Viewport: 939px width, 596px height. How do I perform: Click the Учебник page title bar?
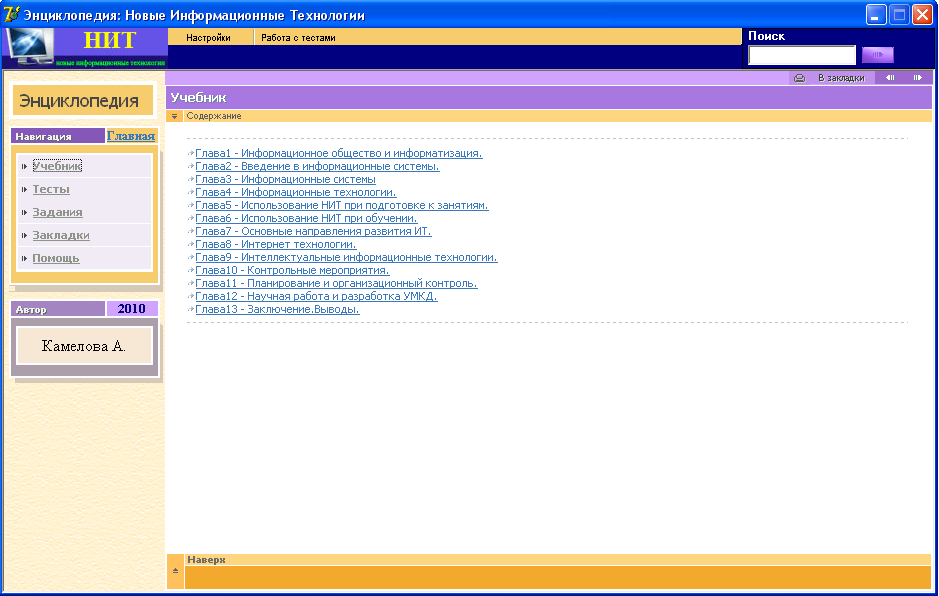(x=549, y=98)
